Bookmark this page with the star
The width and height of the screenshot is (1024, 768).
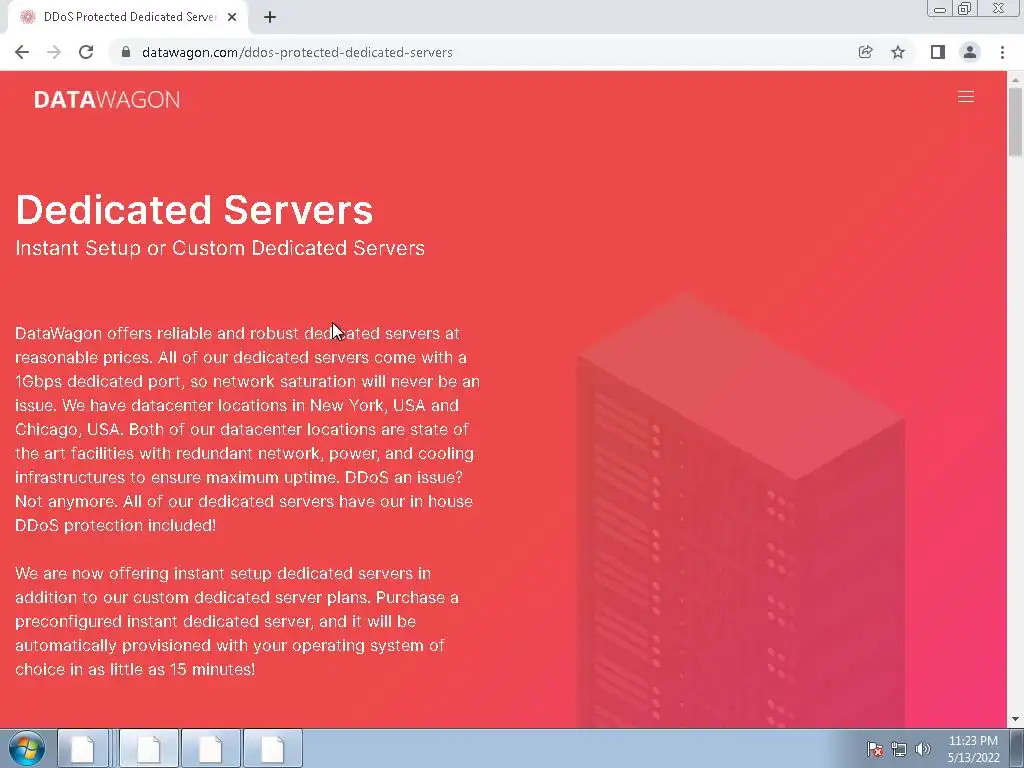898,52
